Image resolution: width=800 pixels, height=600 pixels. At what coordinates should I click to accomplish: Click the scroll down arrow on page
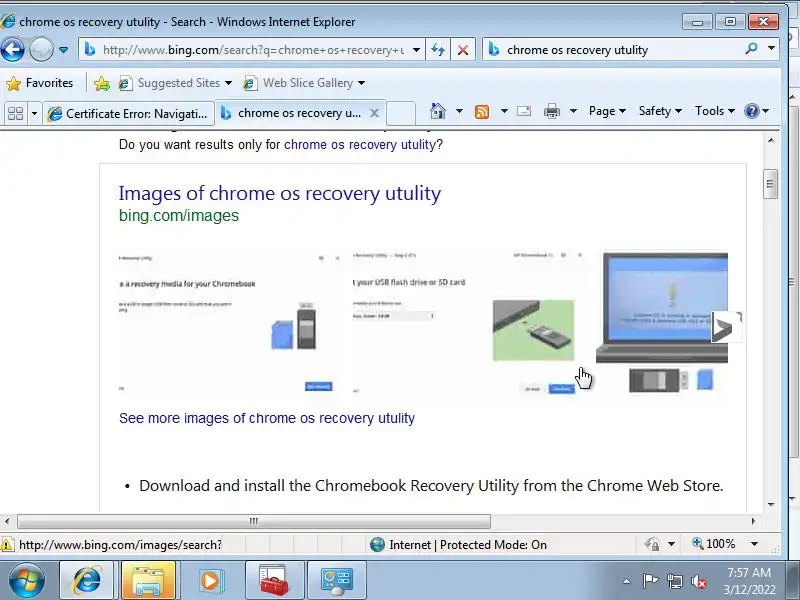tap(770, 505)
